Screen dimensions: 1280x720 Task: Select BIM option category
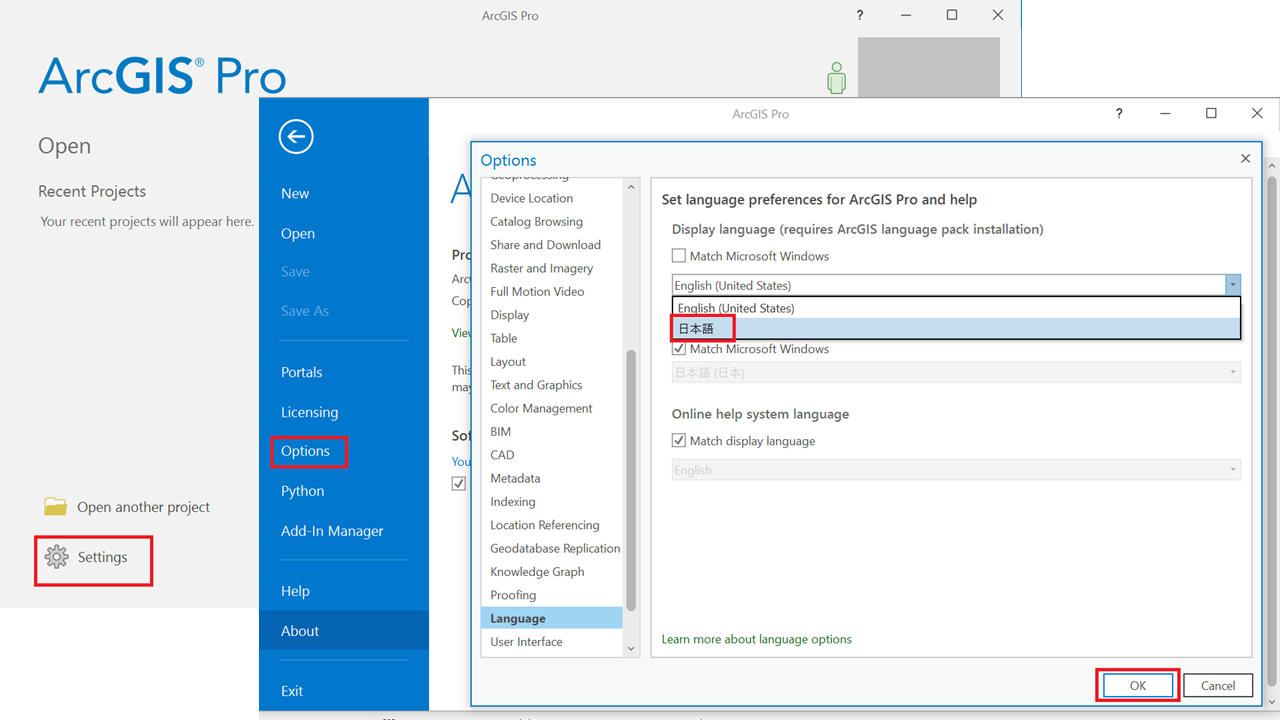[500, 432]
